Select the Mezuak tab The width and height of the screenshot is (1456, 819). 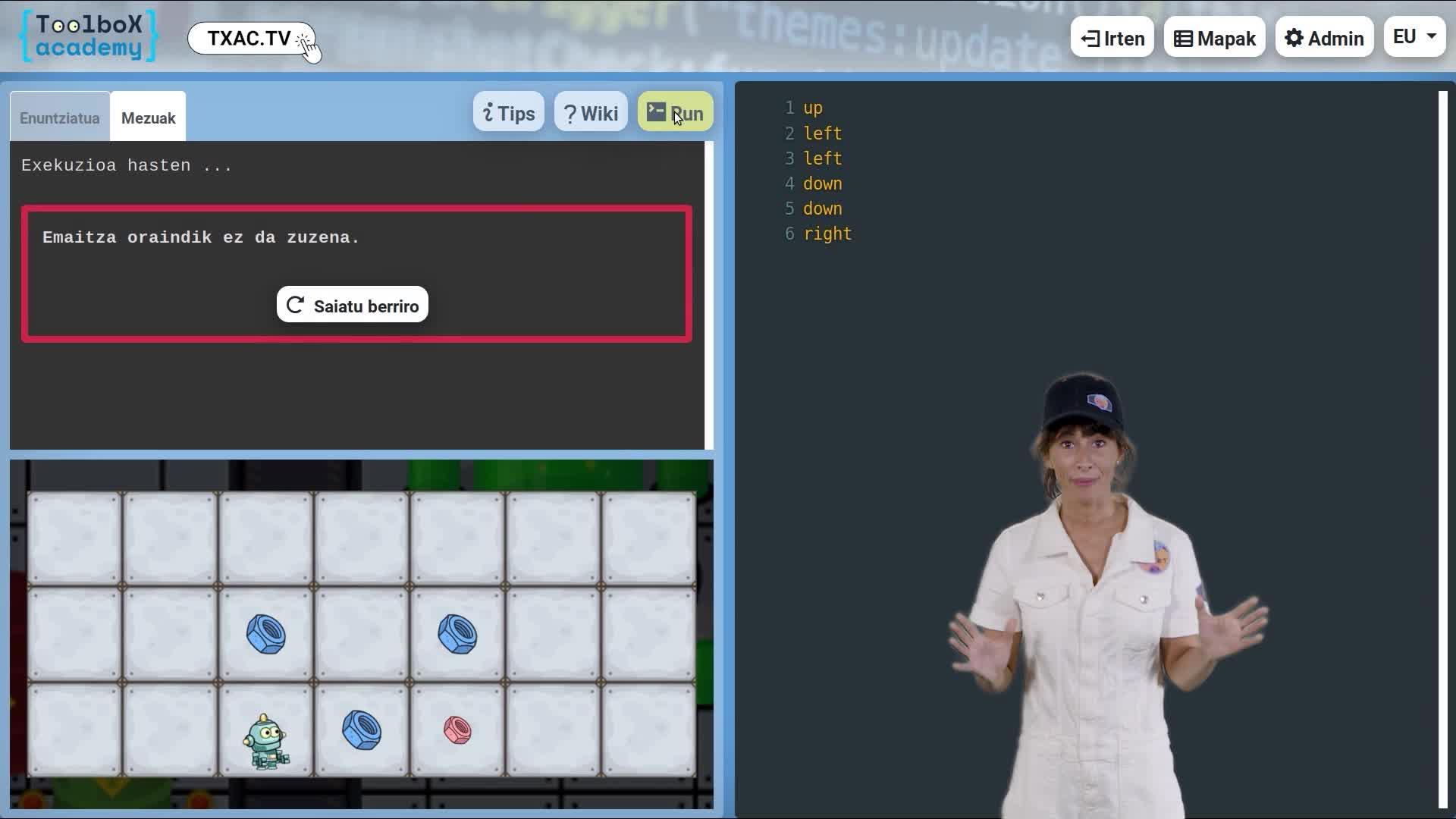(148, 118)
